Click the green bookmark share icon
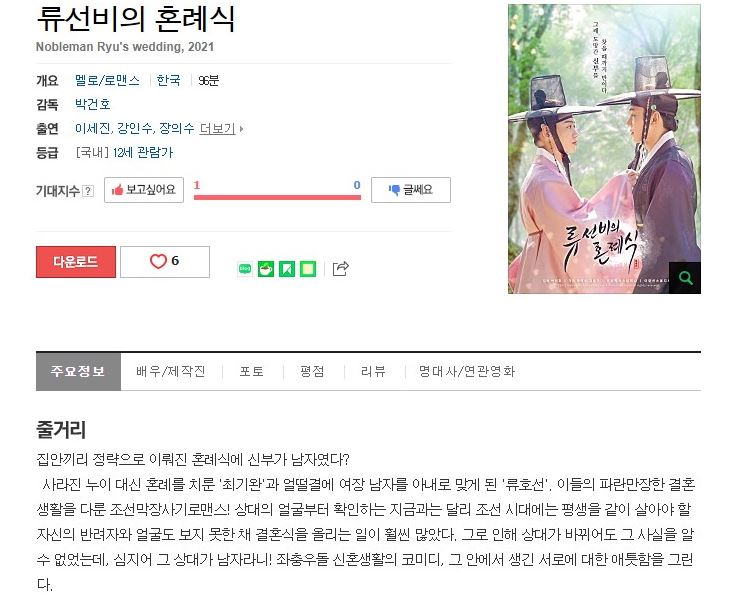 pos(287,269)
